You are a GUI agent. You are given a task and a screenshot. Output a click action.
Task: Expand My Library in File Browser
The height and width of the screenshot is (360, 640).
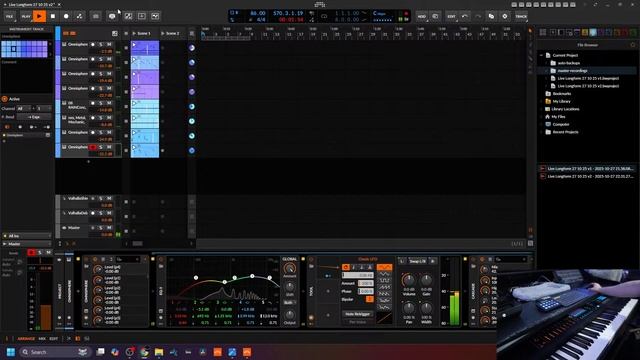[x=542, y=101]
